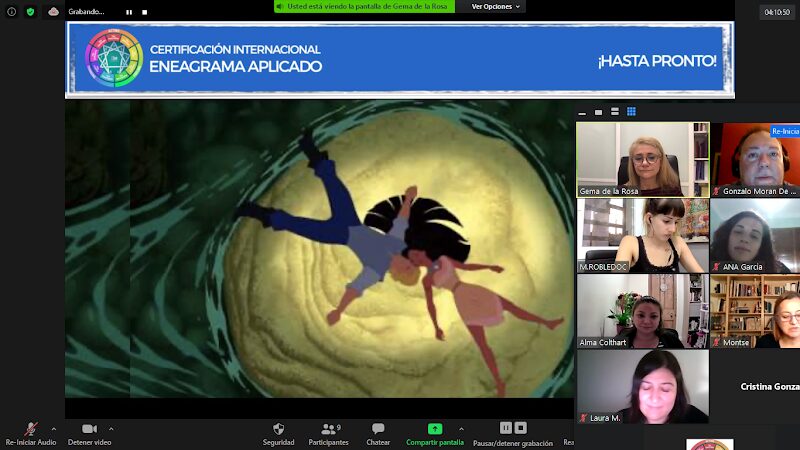The width and height of the screenshot is (800, 450).
Task: Expand share screen options arrow
Action: coord(461,429)
